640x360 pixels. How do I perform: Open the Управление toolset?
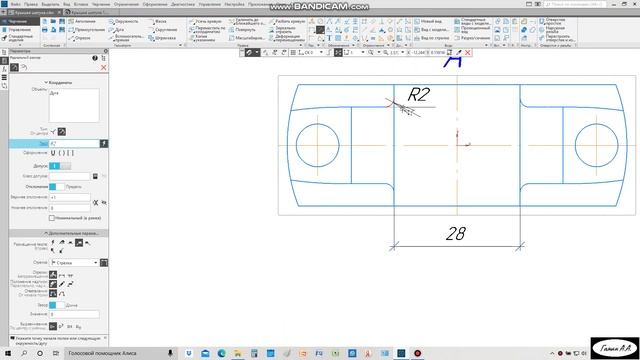point(19,30)
